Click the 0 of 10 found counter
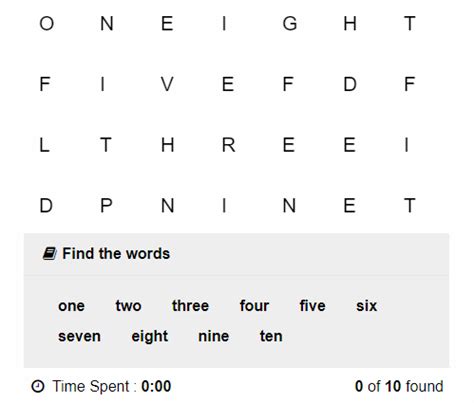The width and height of the screenshot is (474, 403). [x=399, y=387]
